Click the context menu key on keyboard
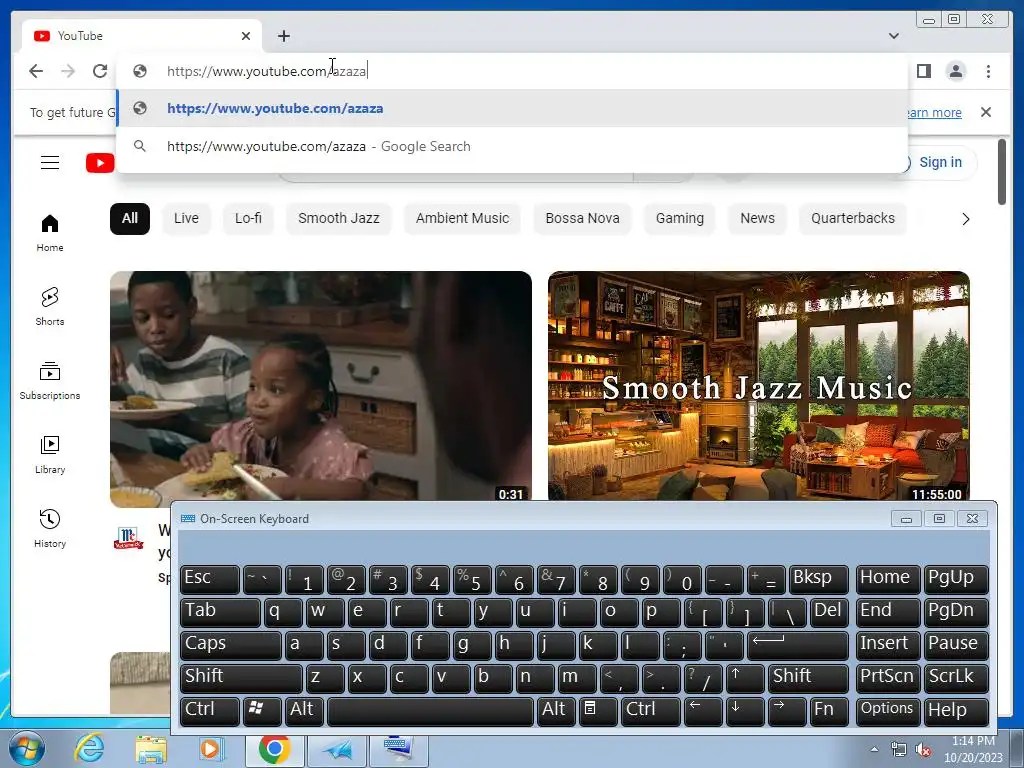The image size is (1024, 768). pyautogui.click(x=598, y=711)
